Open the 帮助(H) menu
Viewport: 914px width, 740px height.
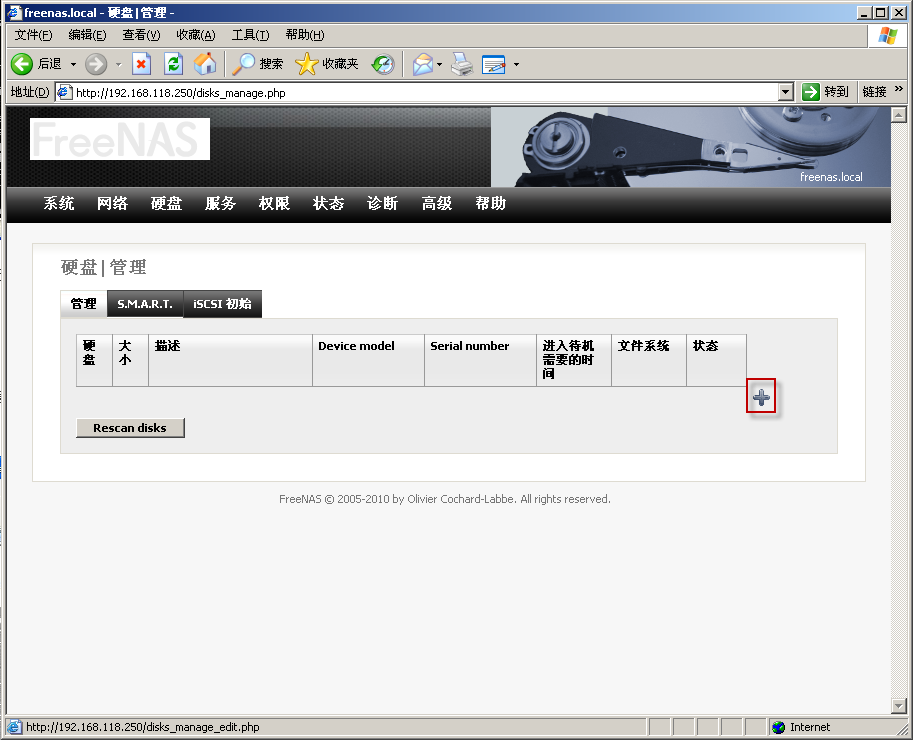click(x=305, y=35)
